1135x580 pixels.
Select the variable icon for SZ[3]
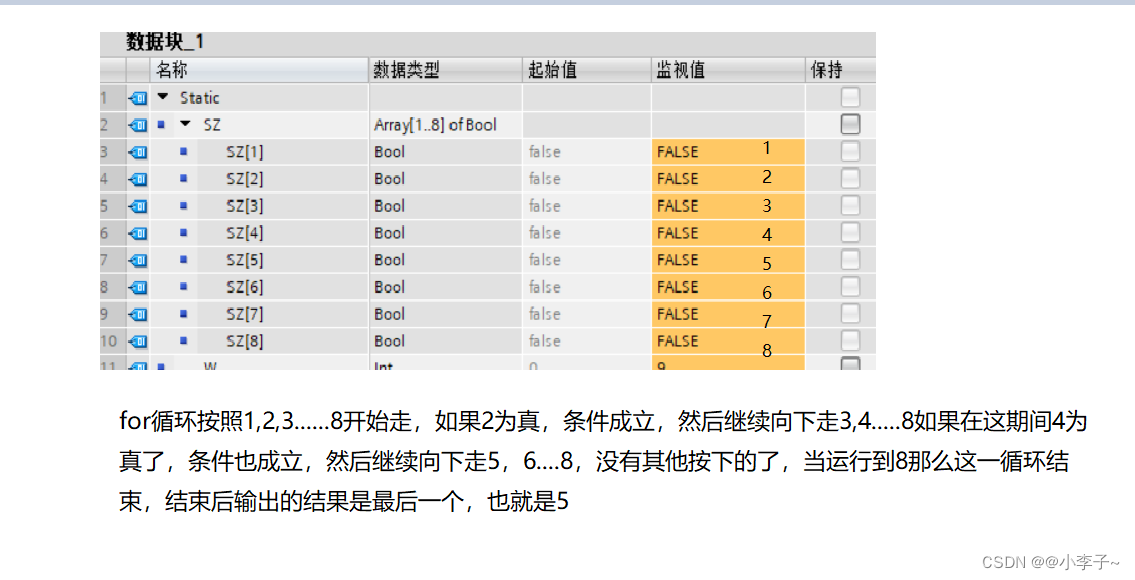[137, 205]
